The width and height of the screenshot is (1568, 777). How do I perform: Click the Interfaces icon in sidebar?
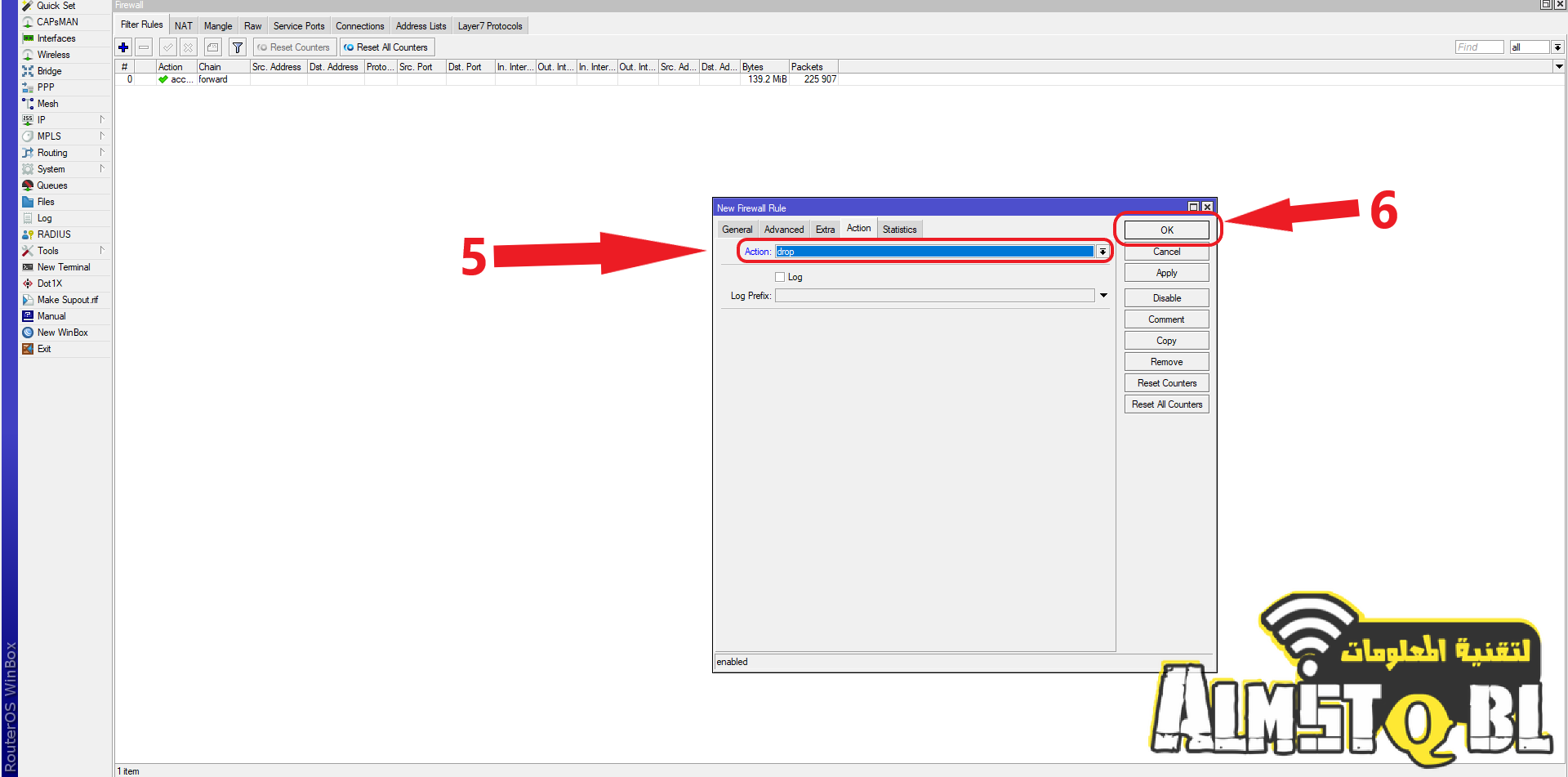click(x=28, y=38)
